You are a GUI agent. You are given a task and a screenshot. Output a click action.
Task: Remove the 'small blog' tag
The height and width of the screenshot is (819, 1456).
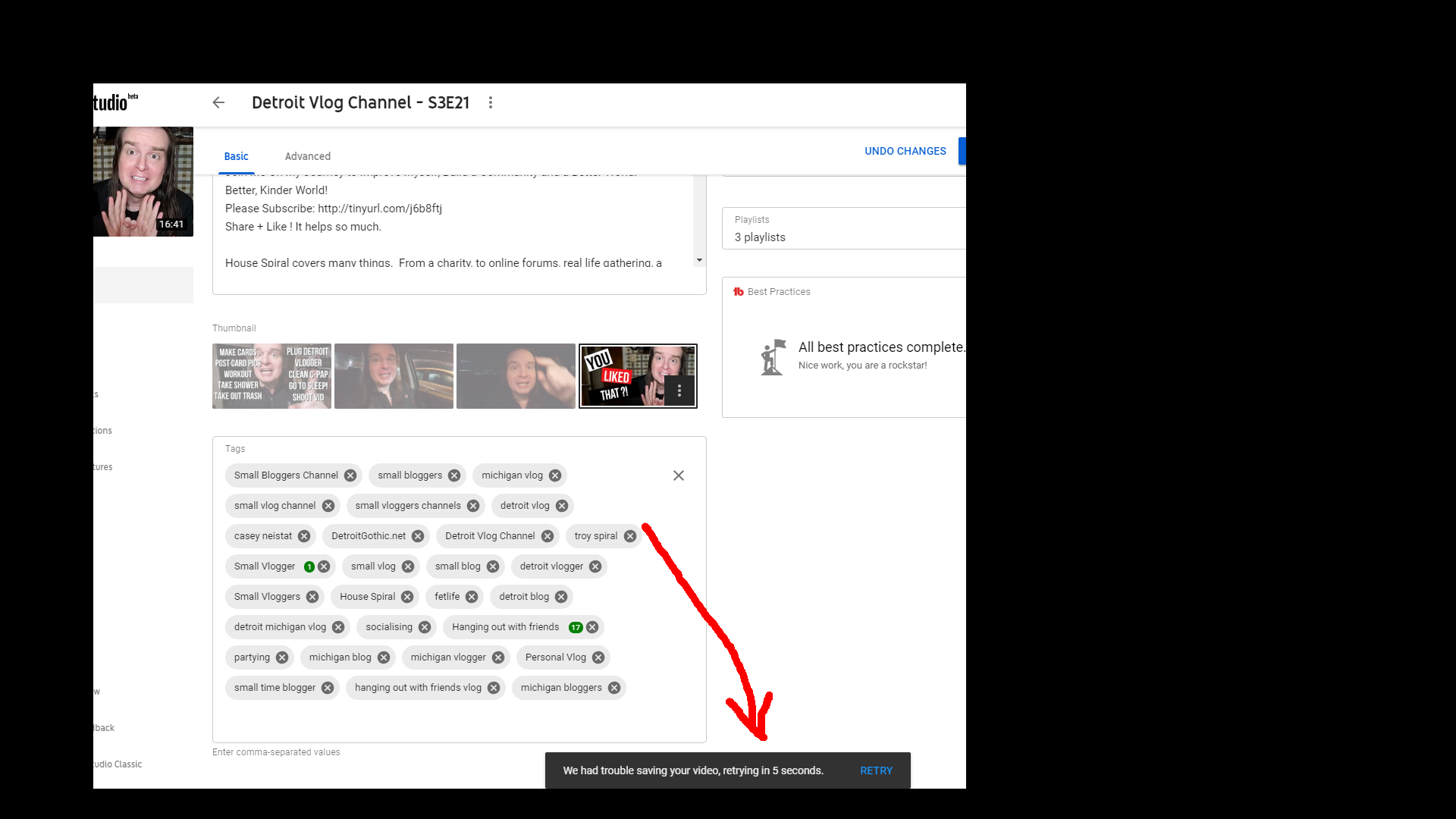(x=493, y=566)
